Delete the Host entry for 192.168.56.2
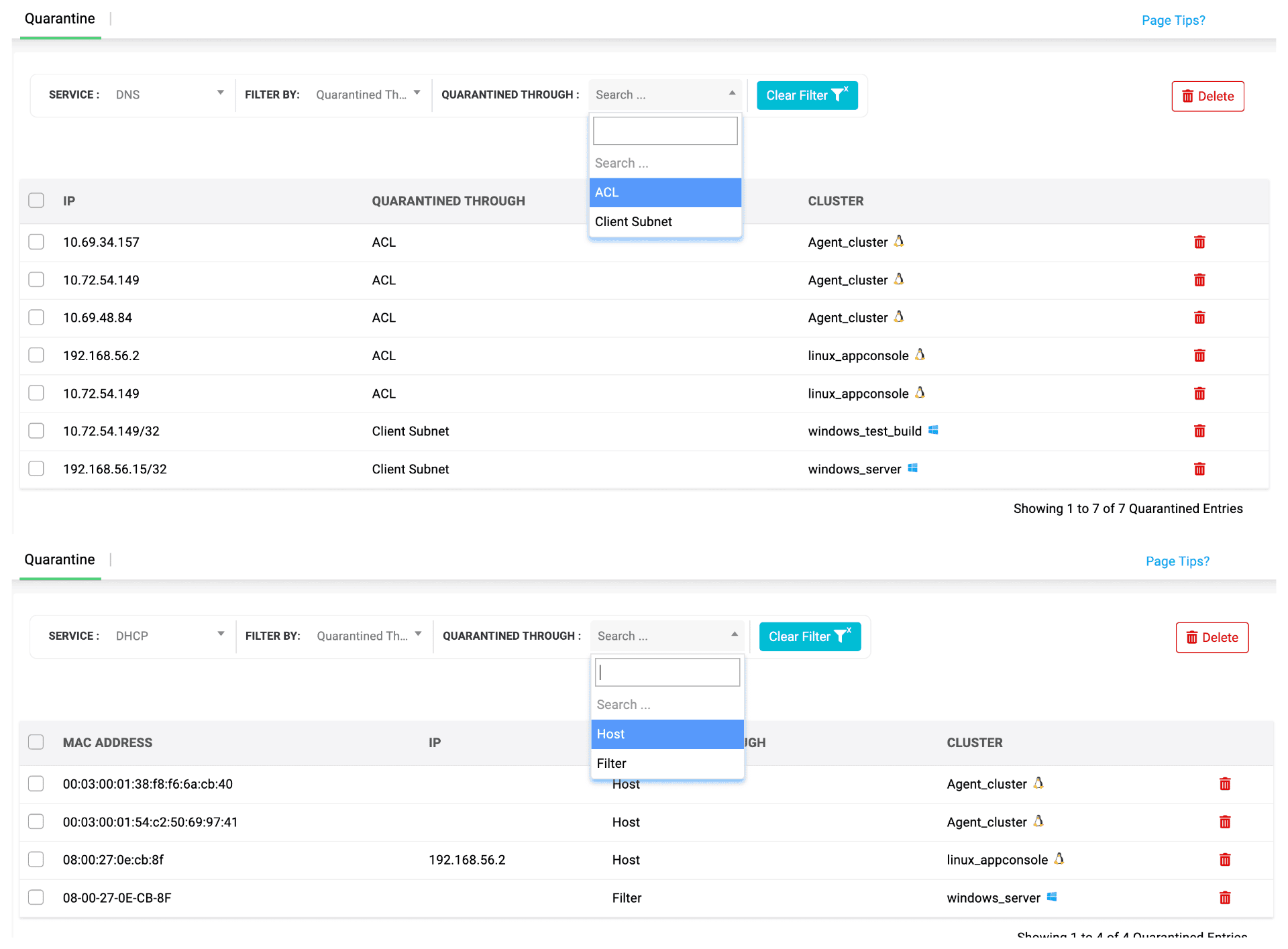Viewport: 1288px width, 949px height. (1224, 859)
